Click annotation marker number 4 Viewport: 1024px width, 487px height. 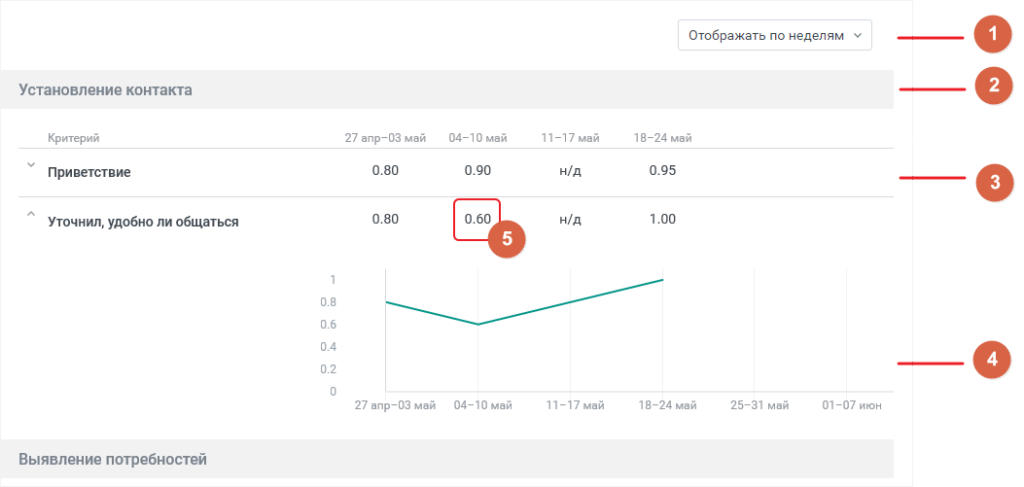[x=992, y=359]
